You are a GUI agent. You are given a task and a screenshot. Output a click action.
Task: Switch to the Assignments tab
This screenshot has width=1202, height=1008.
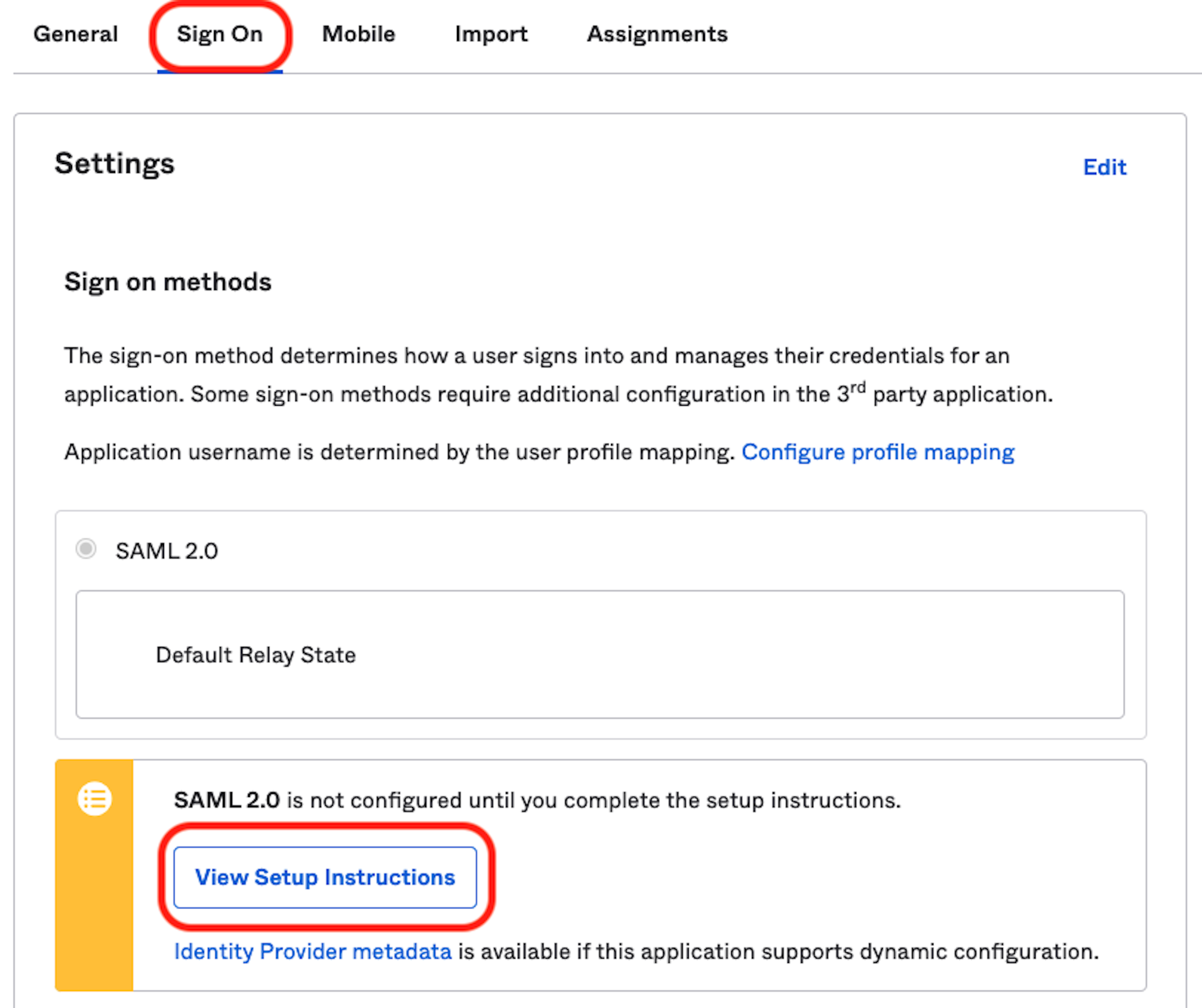pos(657,34)
